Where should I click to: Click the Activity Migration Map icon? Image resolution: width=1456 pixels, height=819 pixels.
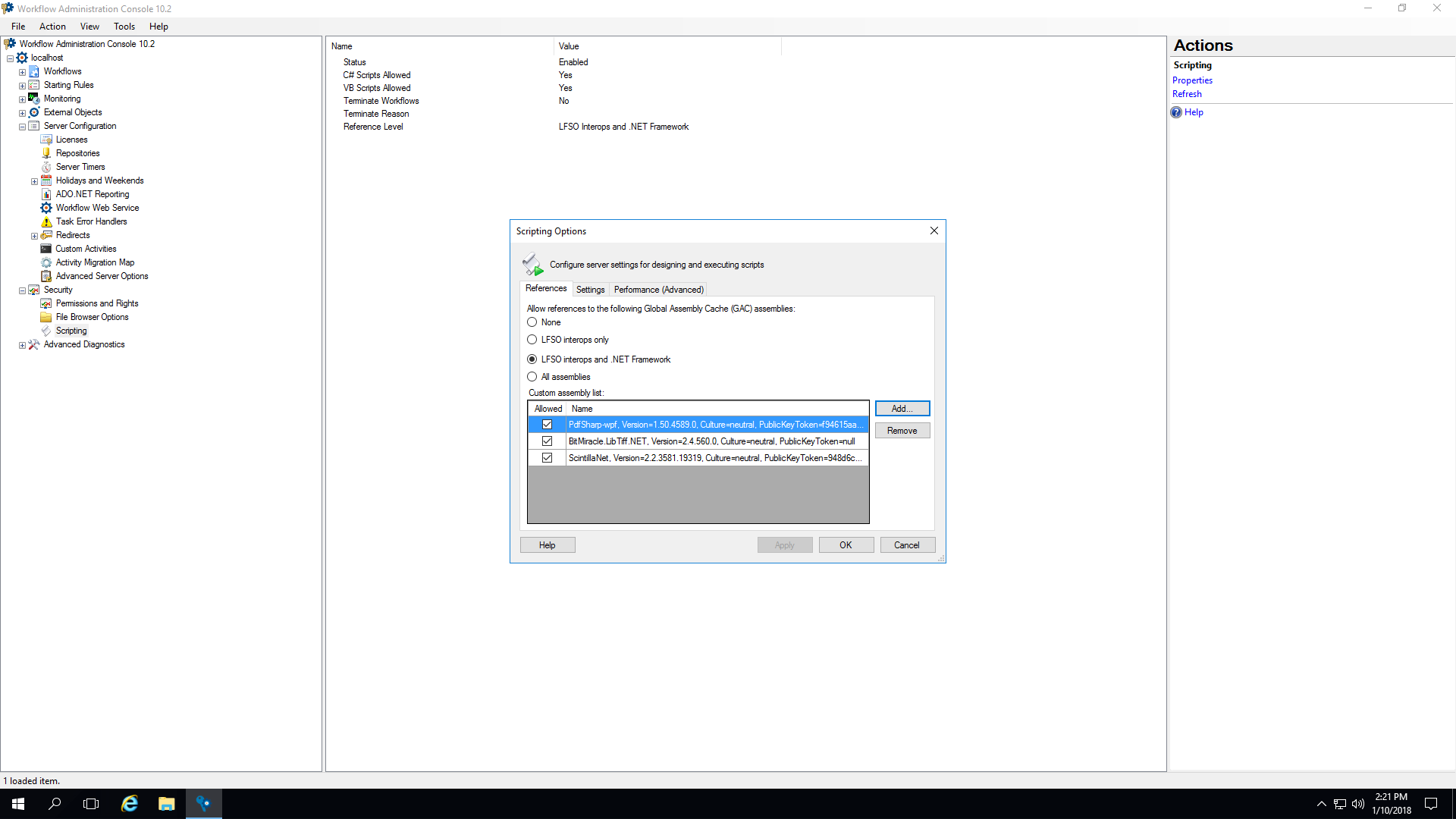tap(46, 262)
